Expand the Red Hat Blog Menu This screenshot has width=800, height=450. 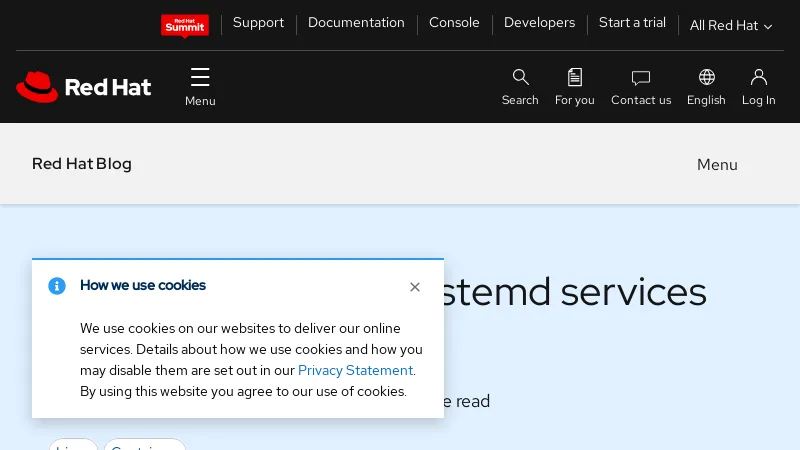click(717, 165)
